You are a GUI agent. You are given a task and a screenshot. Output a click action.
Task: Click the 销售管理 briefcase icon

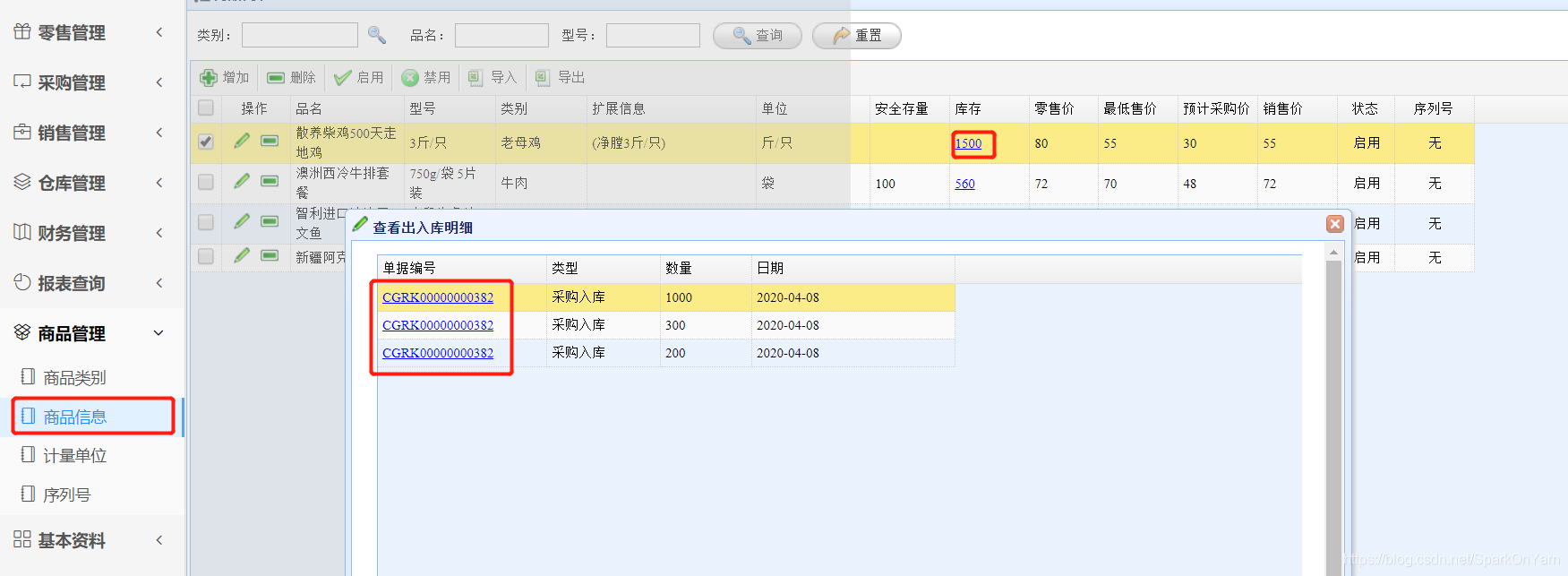22,133
